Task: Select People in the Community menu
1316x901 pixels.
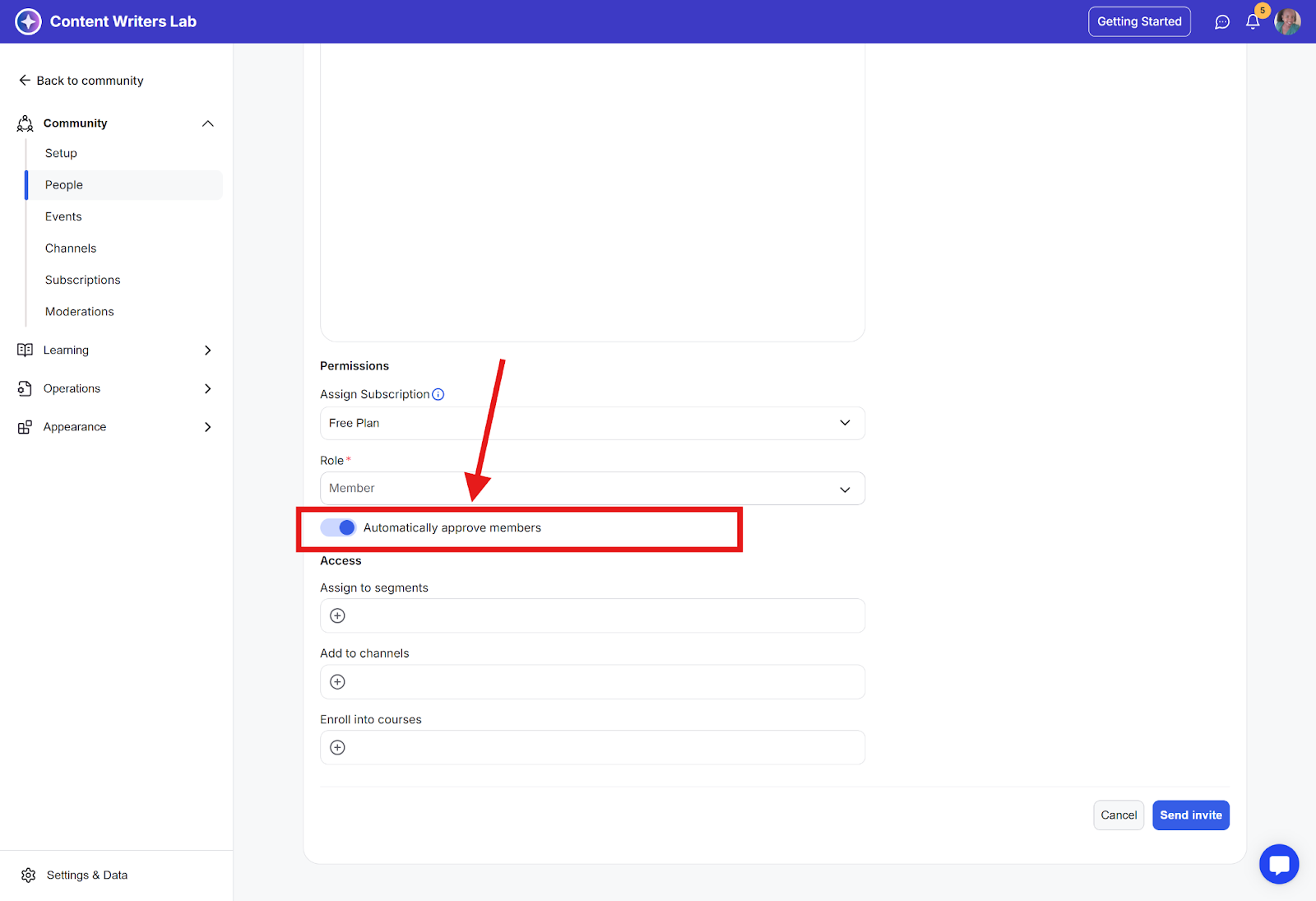Action: tap(124, 185)
